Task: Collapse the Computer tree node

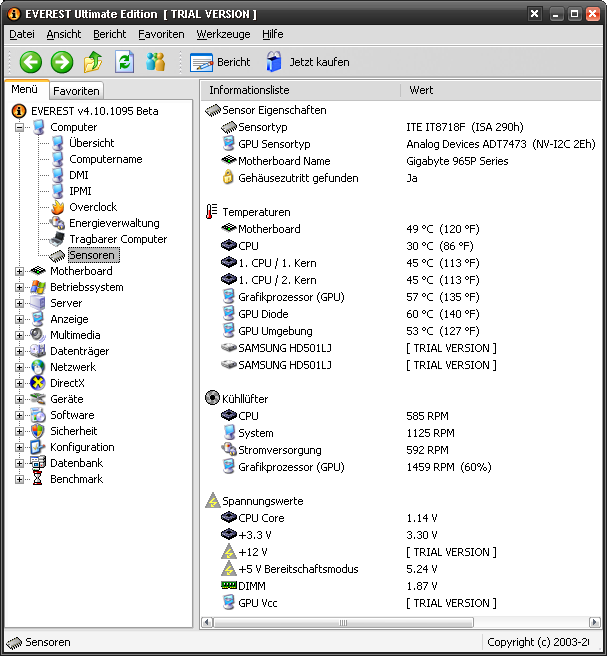Action: pos(19,127)
